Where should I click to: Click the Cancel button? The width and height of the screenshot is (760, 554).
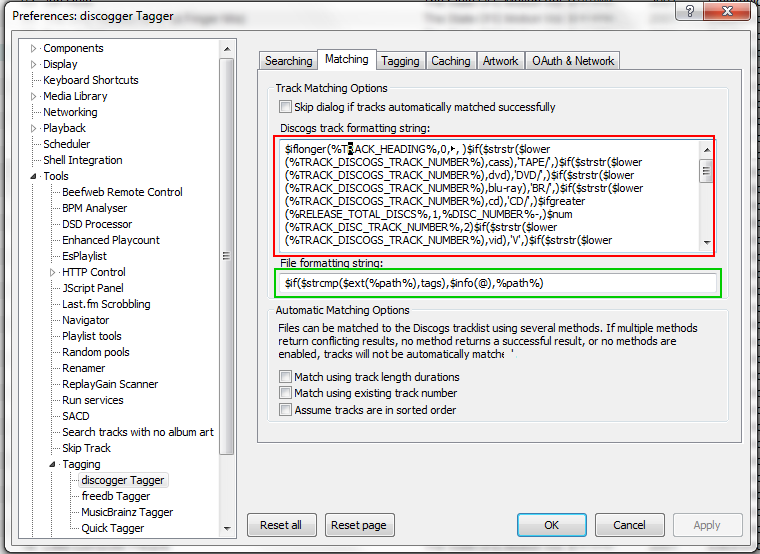[x=629, y=525]
